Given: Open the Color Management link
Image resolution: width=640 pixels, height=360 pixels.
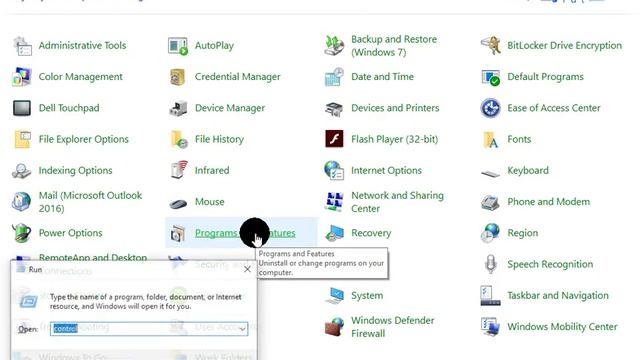Looking at the screenshot, I should [x=80, y=77].
